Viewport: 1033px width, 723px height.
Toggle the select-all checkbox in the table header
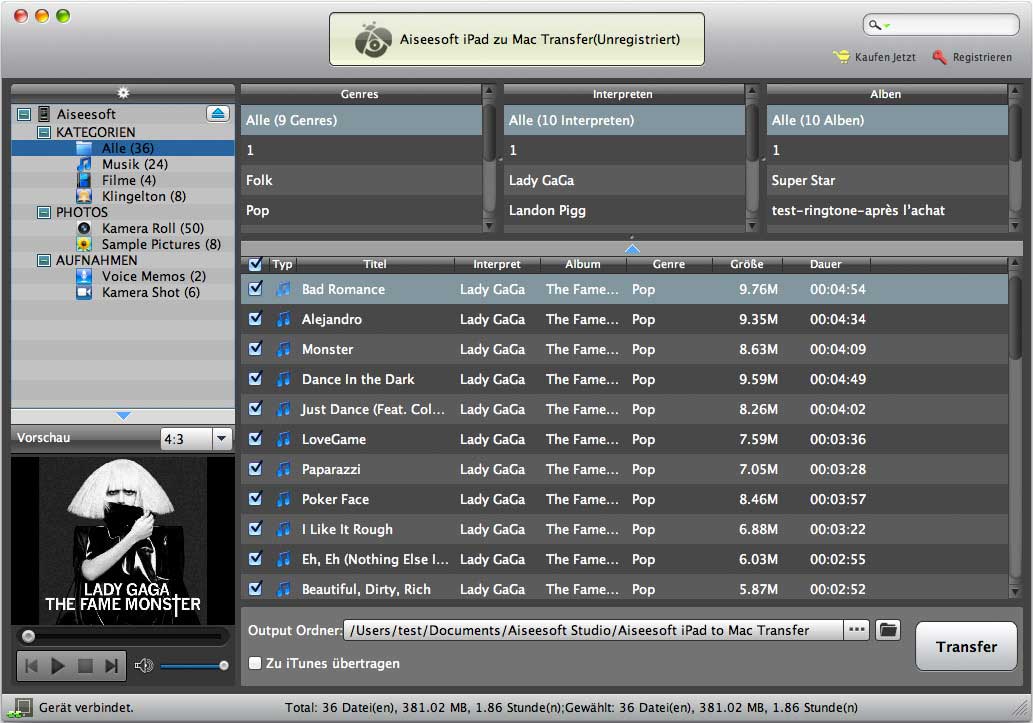(256, 264)
